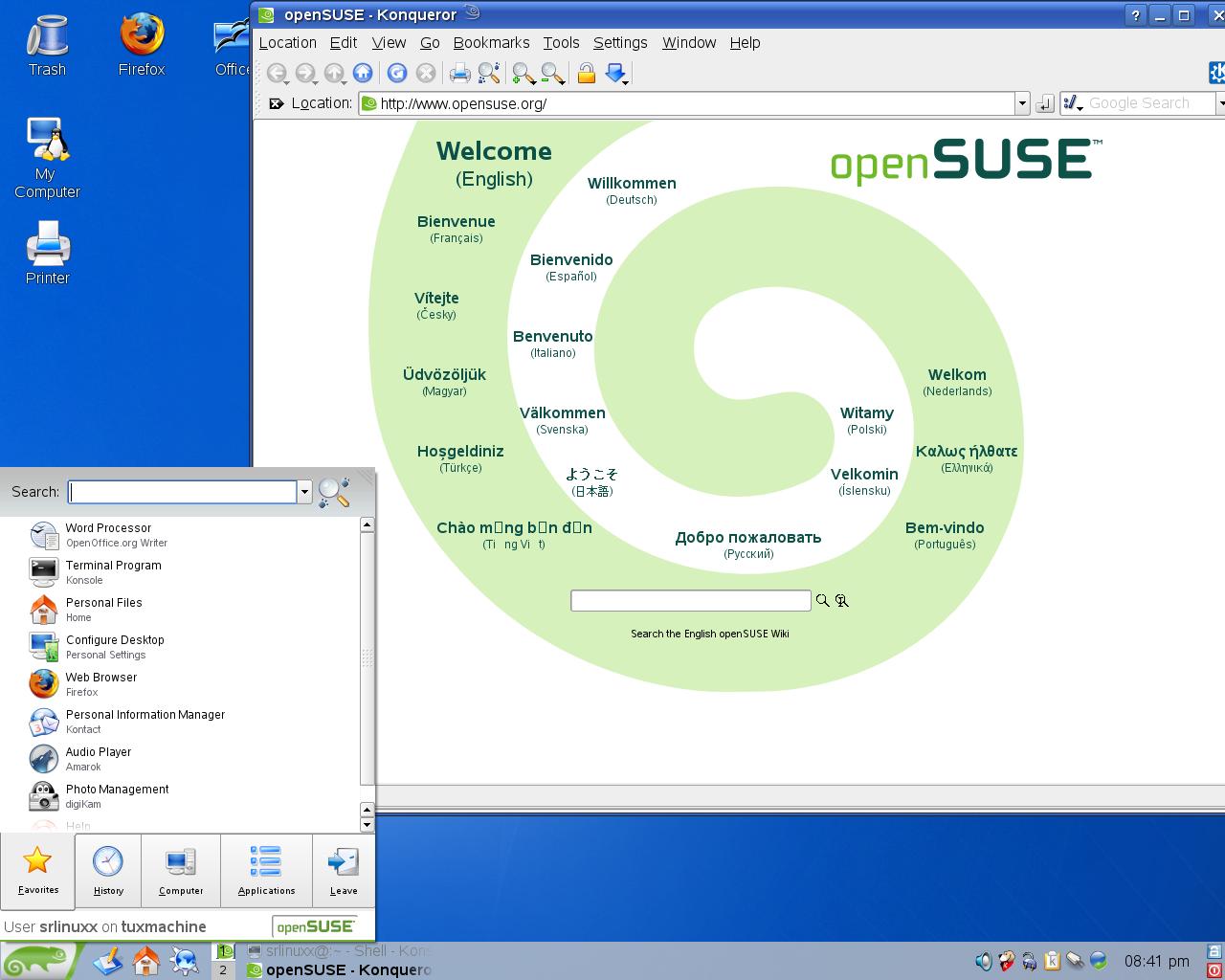Image resolution: width=1225 pixels, height=980 pixels.
Task: Open the Location menu
Action: pyautogui.click(x=287, y=42)
